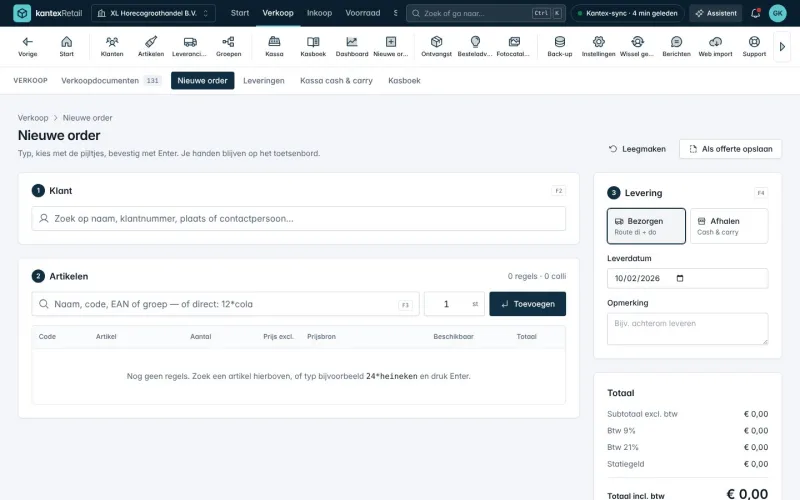Click the Leverdatum date field

pos(687,279)
